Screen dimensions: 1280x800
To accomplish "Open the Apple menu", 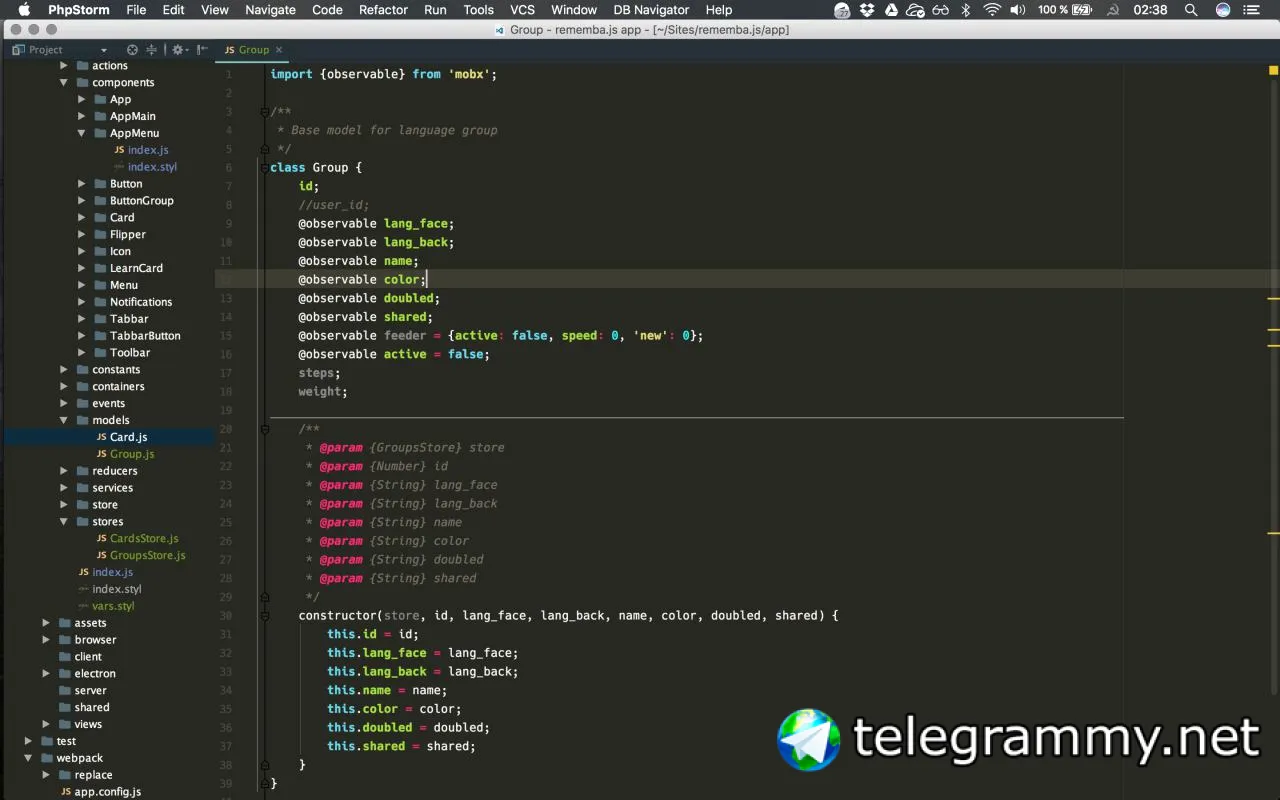I will (24, 10).
